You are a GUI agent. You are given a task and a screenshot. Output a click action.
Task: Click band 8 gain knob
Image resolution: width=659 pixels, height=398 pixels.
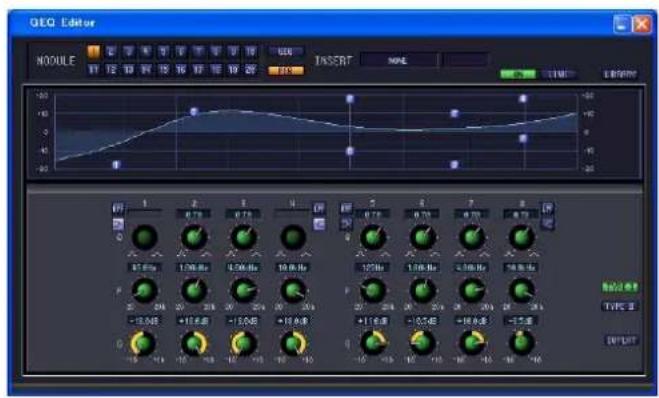tap(522, 343)
